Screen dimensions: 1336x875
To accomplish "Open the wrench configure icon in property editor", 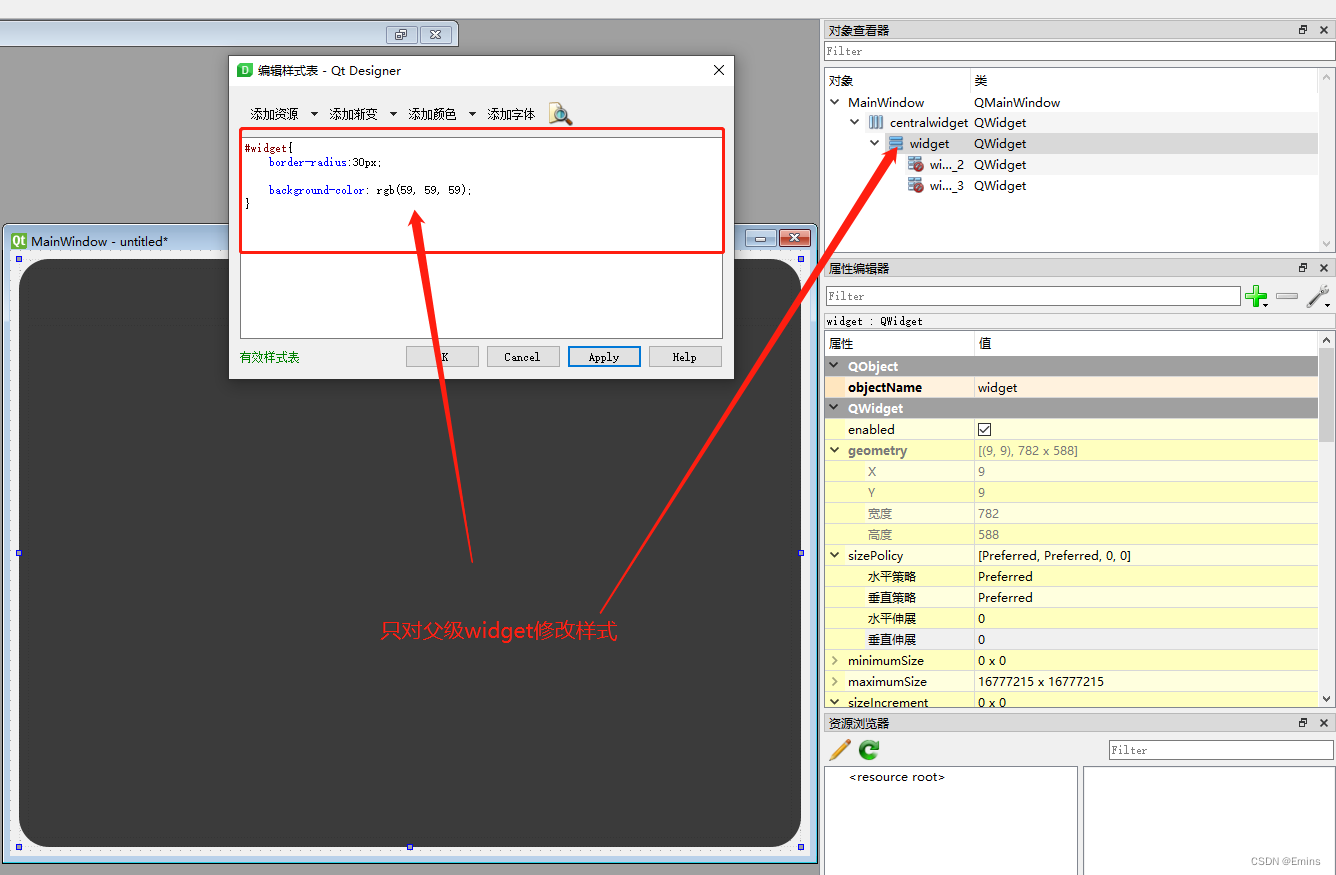I will click(x=1318, y=296).
